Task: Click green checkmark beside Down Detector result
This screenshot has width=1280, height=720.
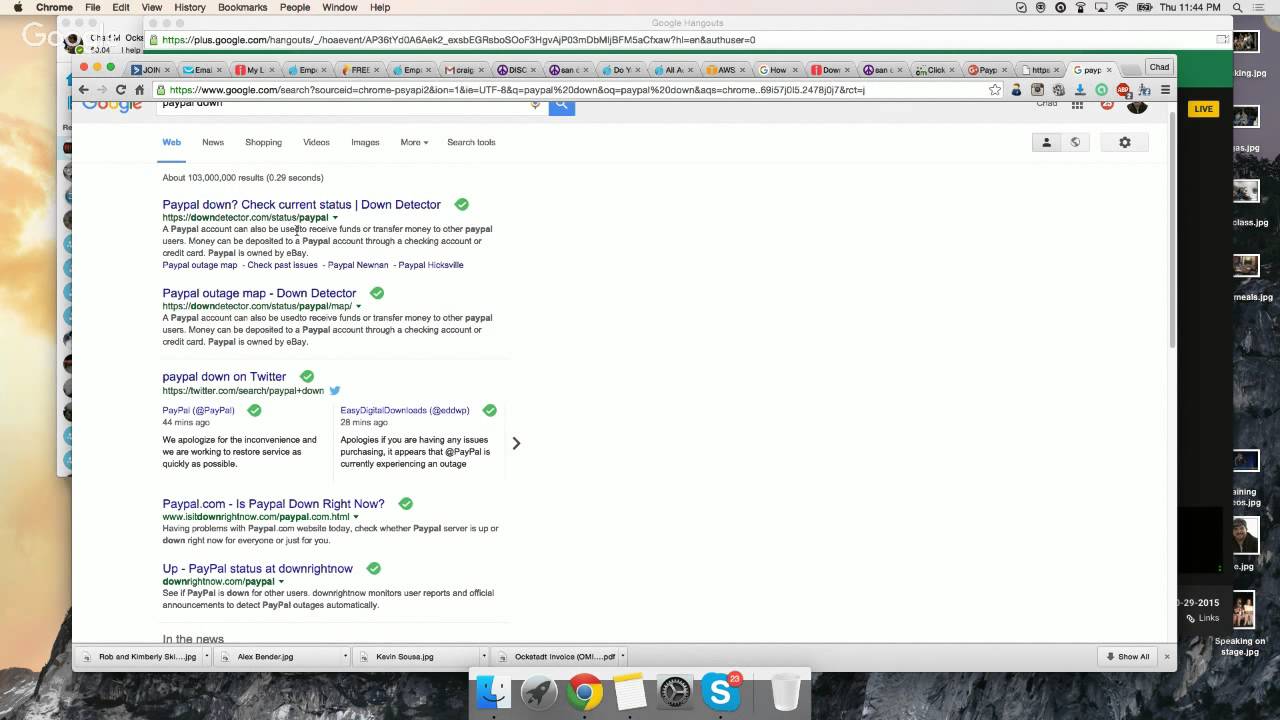Action: pyautogui.click(x=461, y=204)
